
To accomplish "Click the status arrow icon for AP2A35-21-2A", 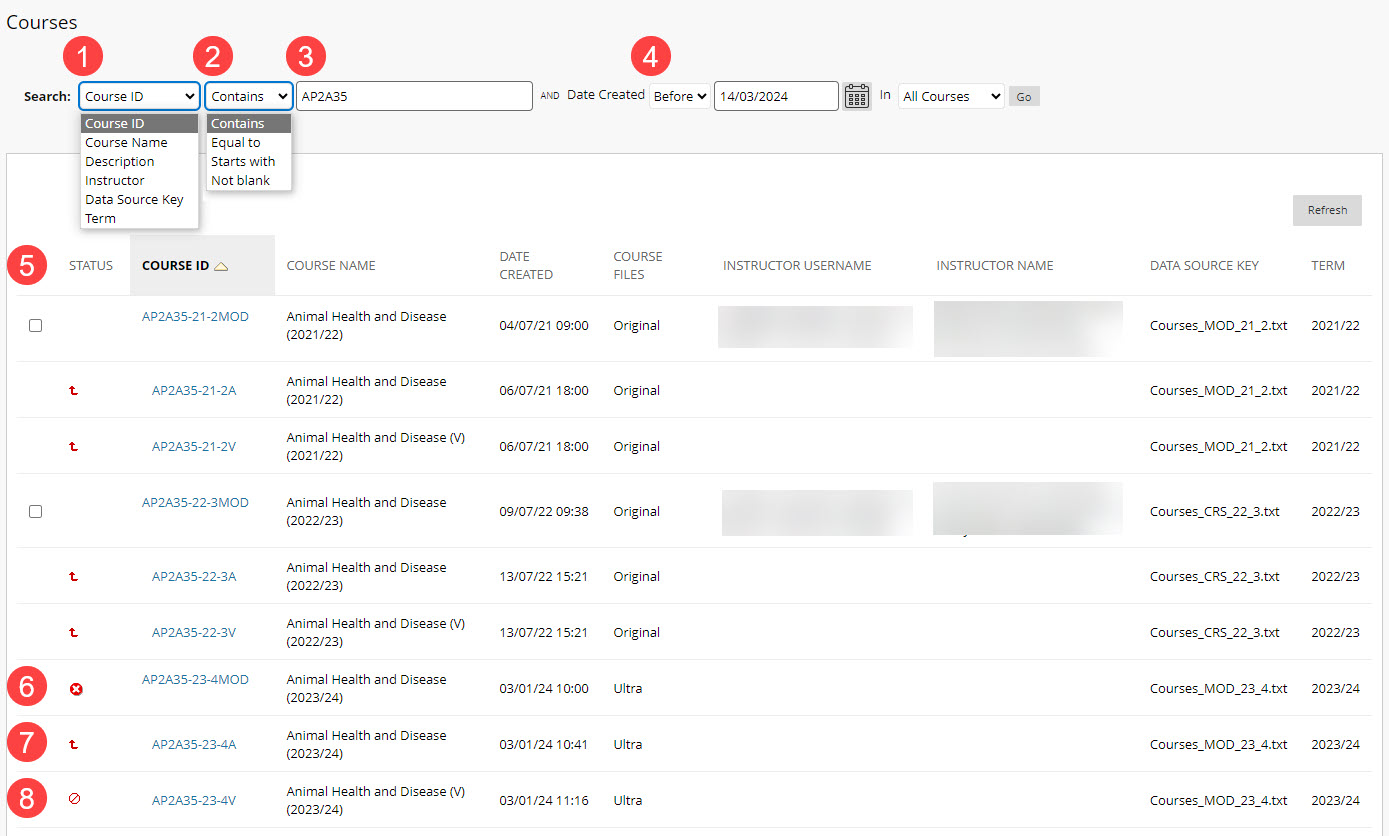I will click(72, 391).
